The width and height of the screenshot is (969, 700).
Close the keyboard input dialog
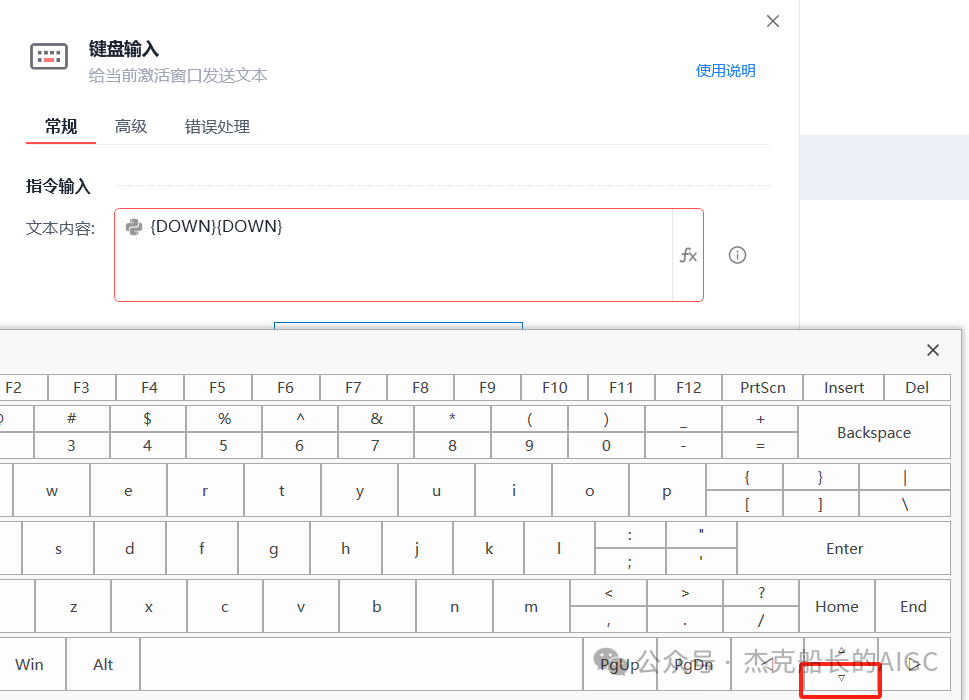pos(772,21)
